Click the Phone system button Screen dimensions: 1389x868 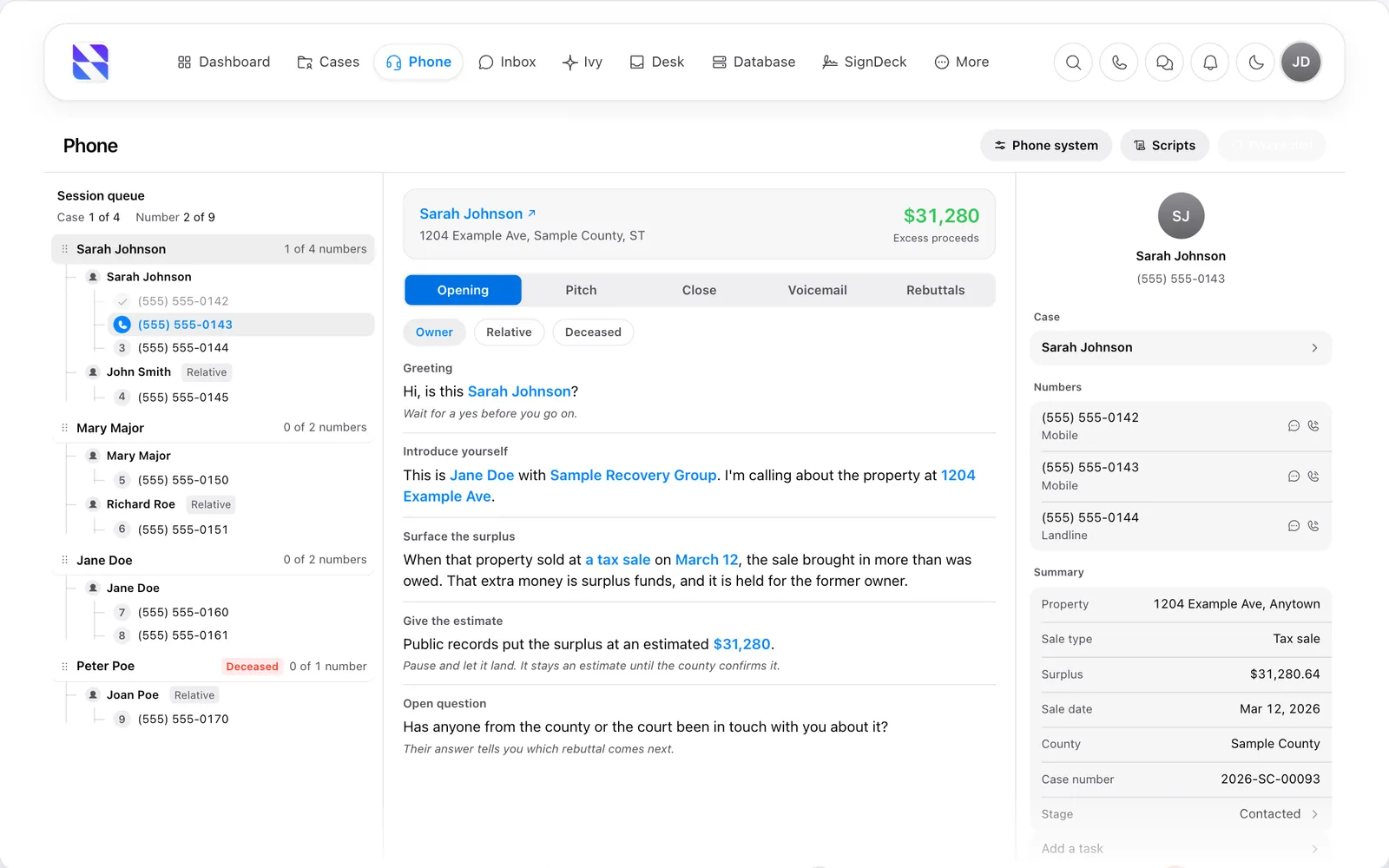click(x=1047, y=146)
